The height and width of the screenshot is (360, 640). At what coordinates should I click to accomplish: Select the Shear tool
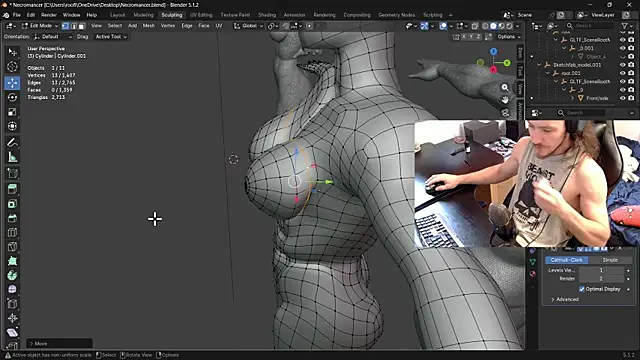click(x=13, y=332)
